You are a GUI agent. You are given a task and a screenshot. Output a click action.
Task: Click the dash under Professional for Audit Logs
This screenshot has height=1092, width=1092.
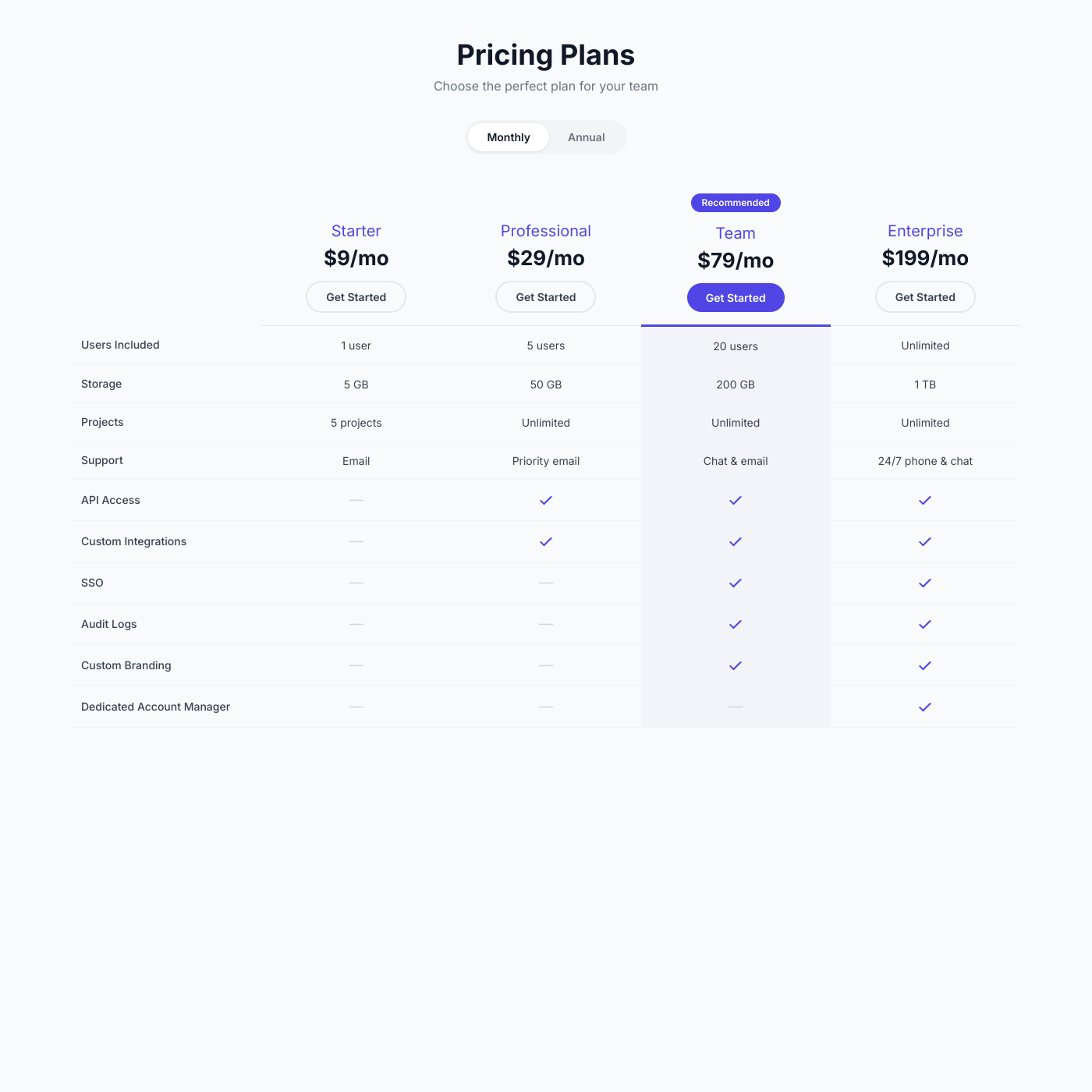point(545,624)
